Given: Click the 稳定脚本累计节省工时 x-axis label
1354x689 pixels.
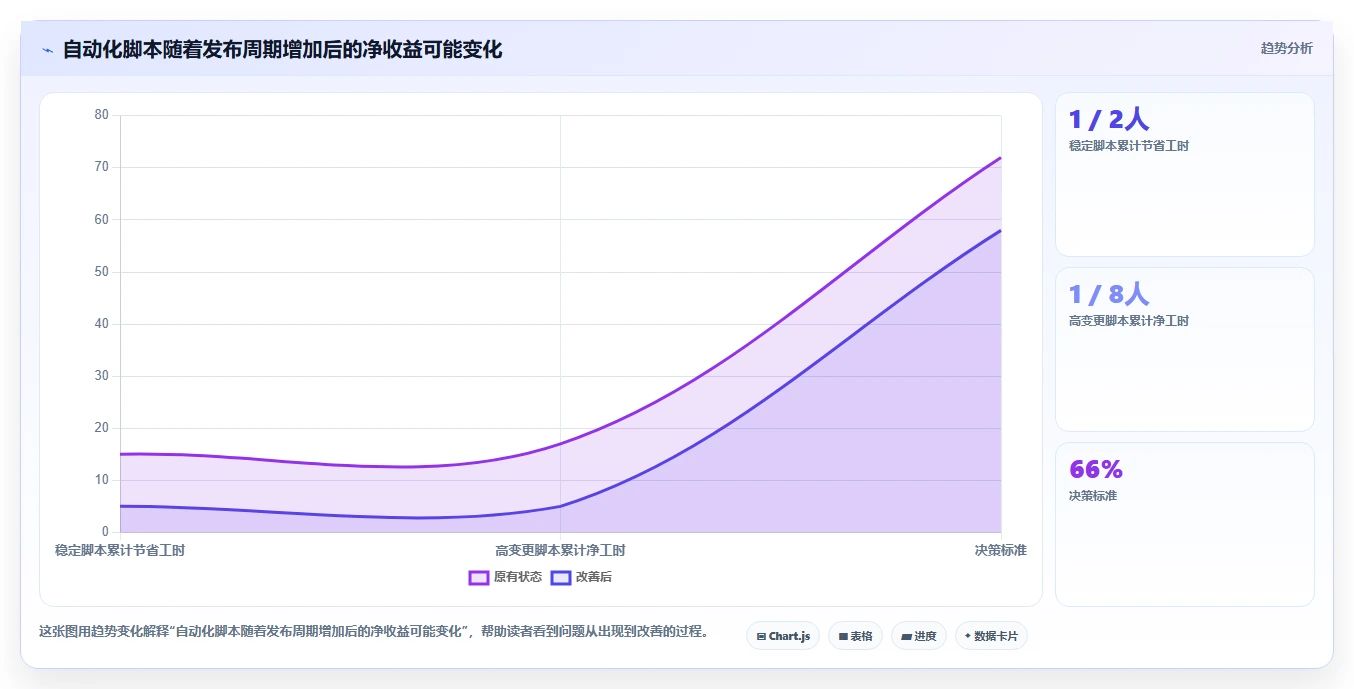Looking at the screenshot, I should 120,550.
